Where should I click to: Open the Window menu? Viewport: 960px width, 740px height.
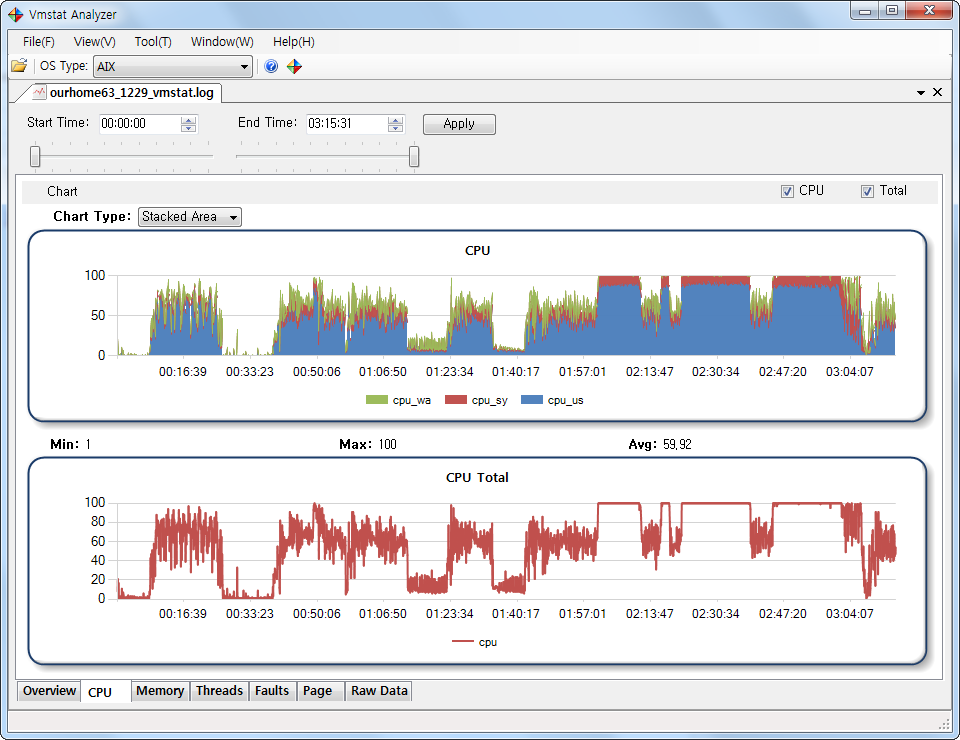[221, 41]
